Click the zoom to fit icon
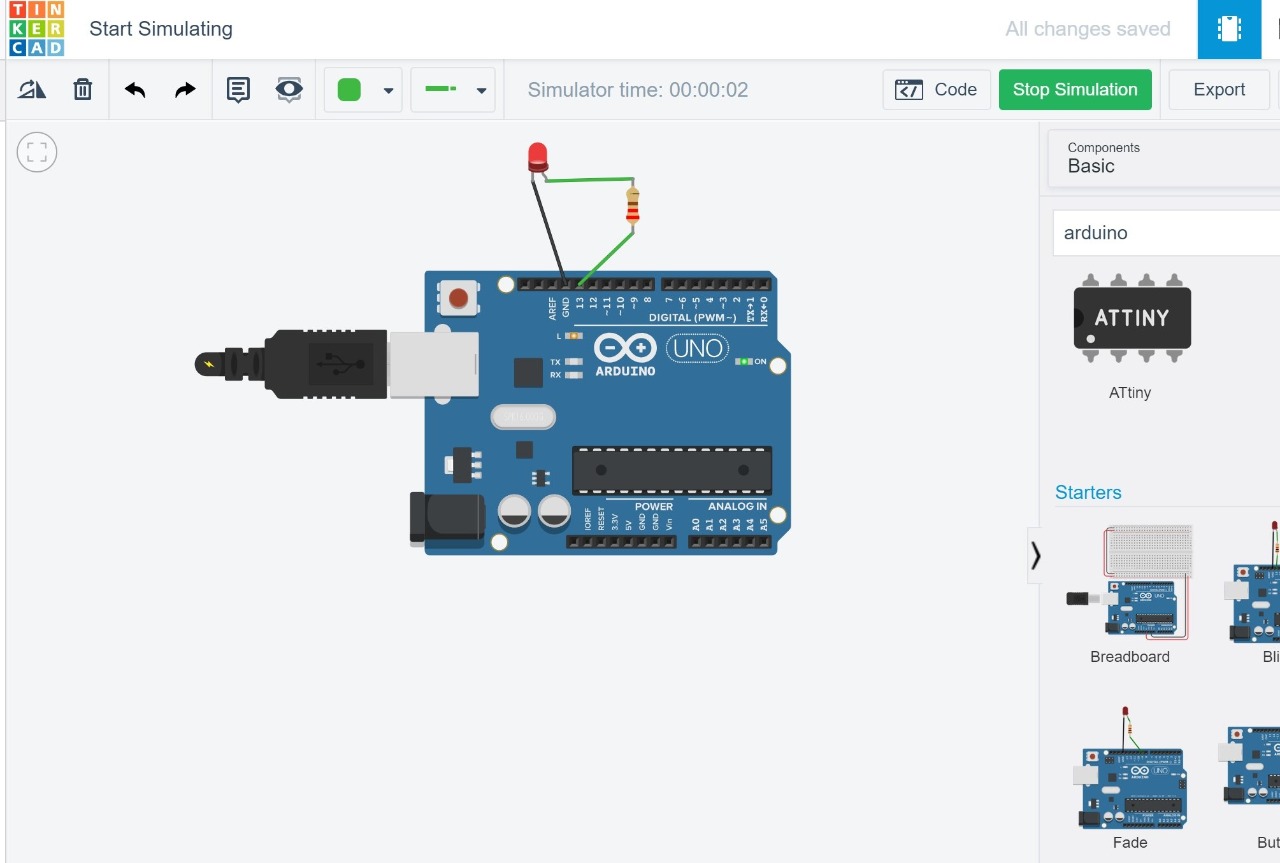 [x=37, y=152]
